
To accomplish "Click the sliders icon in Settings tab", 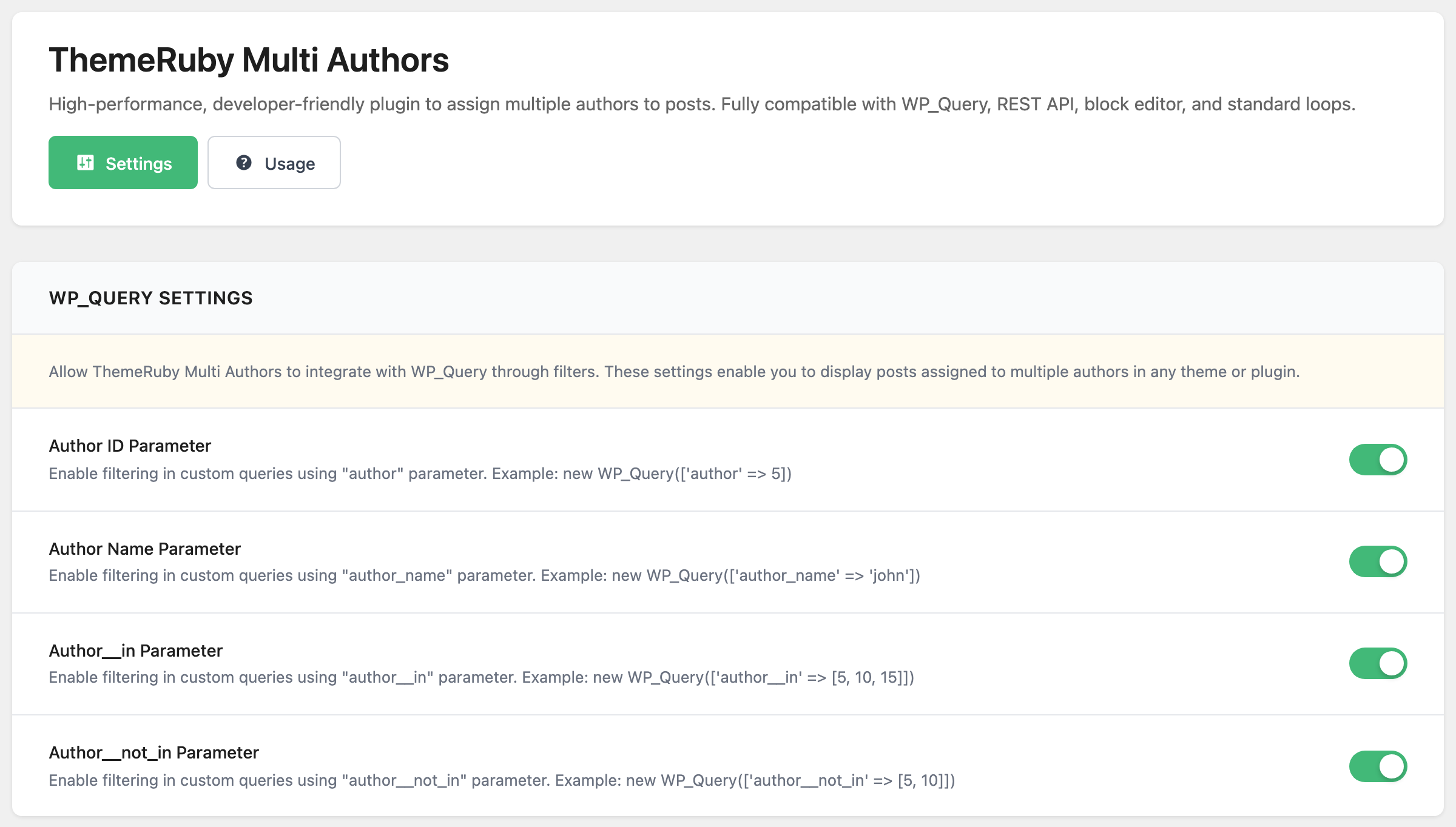I will point(86,162).
